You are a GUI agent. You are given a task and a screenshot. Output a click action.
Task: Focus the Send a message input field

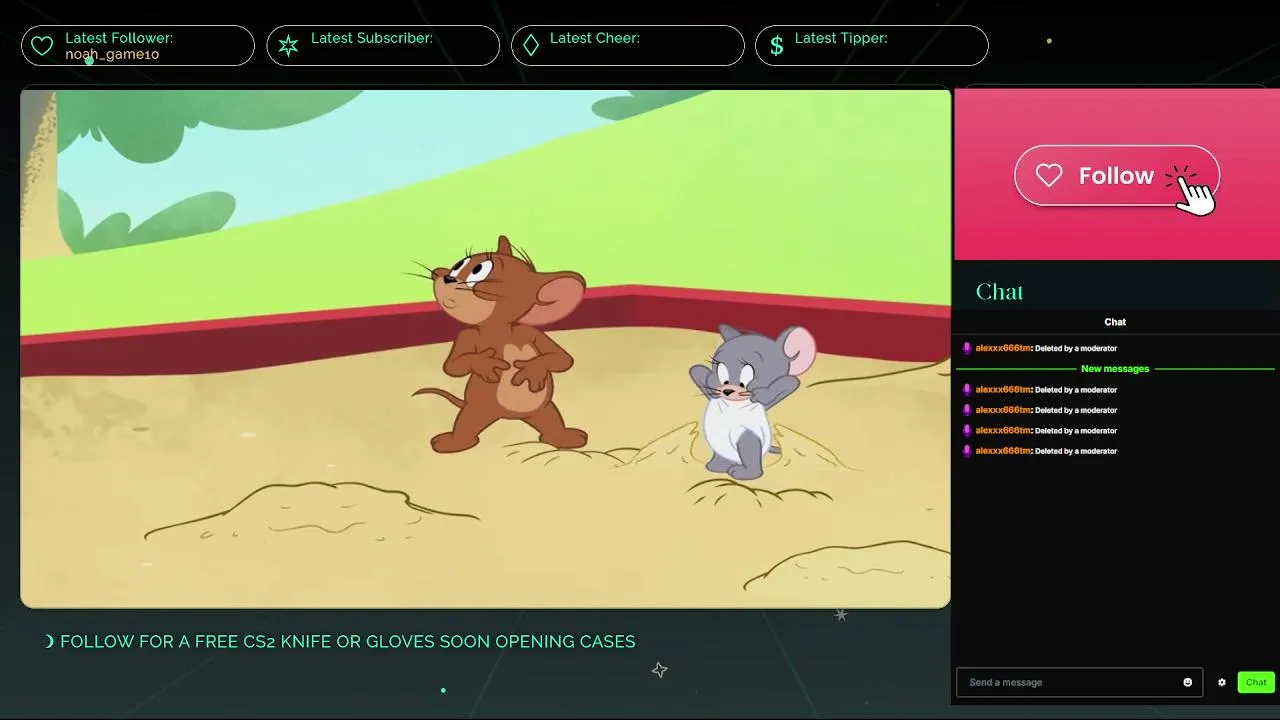click(x=1079, y=682)
